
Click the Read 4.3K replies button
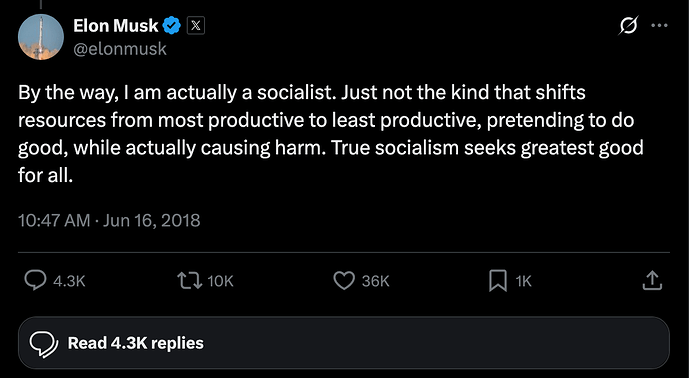(344, 343)
